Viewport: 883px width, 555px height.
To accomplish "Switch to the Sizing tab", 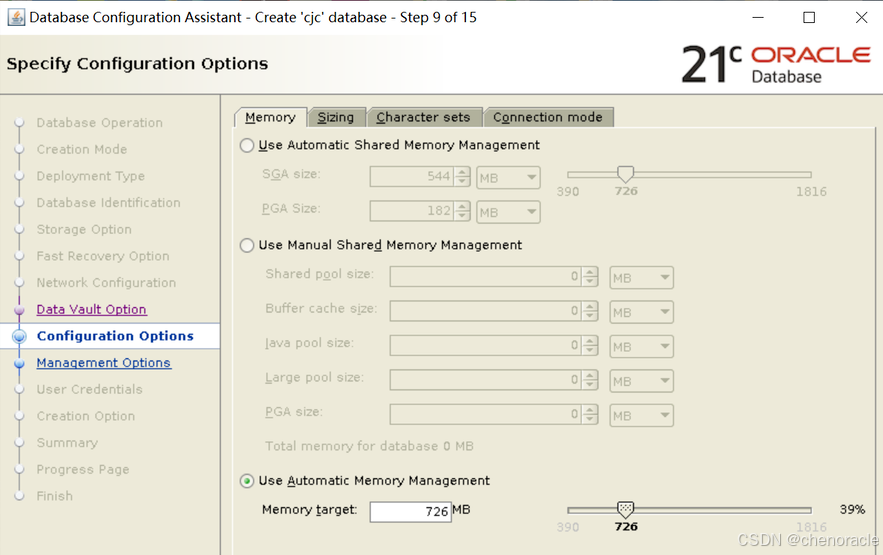I will pyautogui.click(x=336, y=117).
